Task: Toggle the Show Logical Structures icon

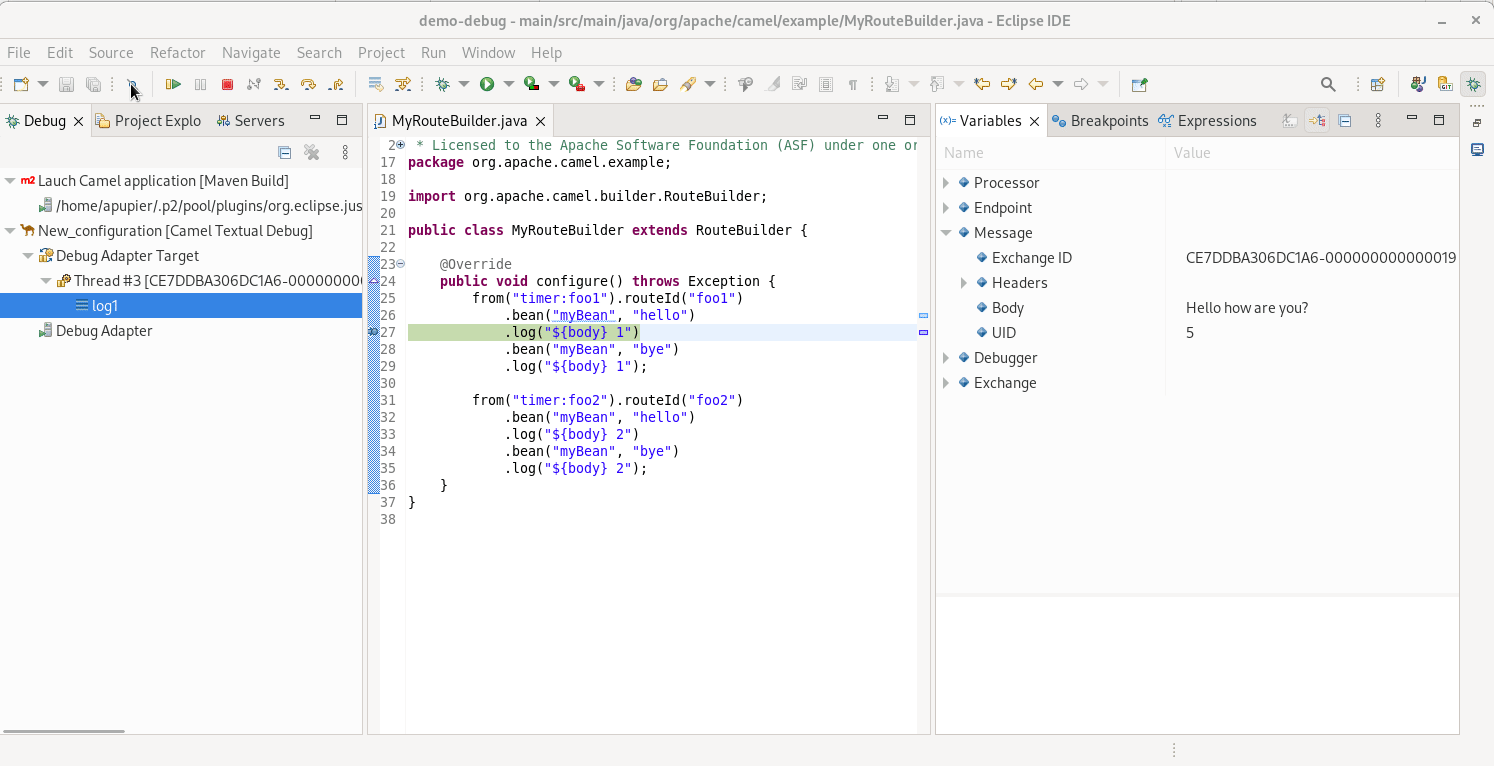Action: coord(1317,121)
